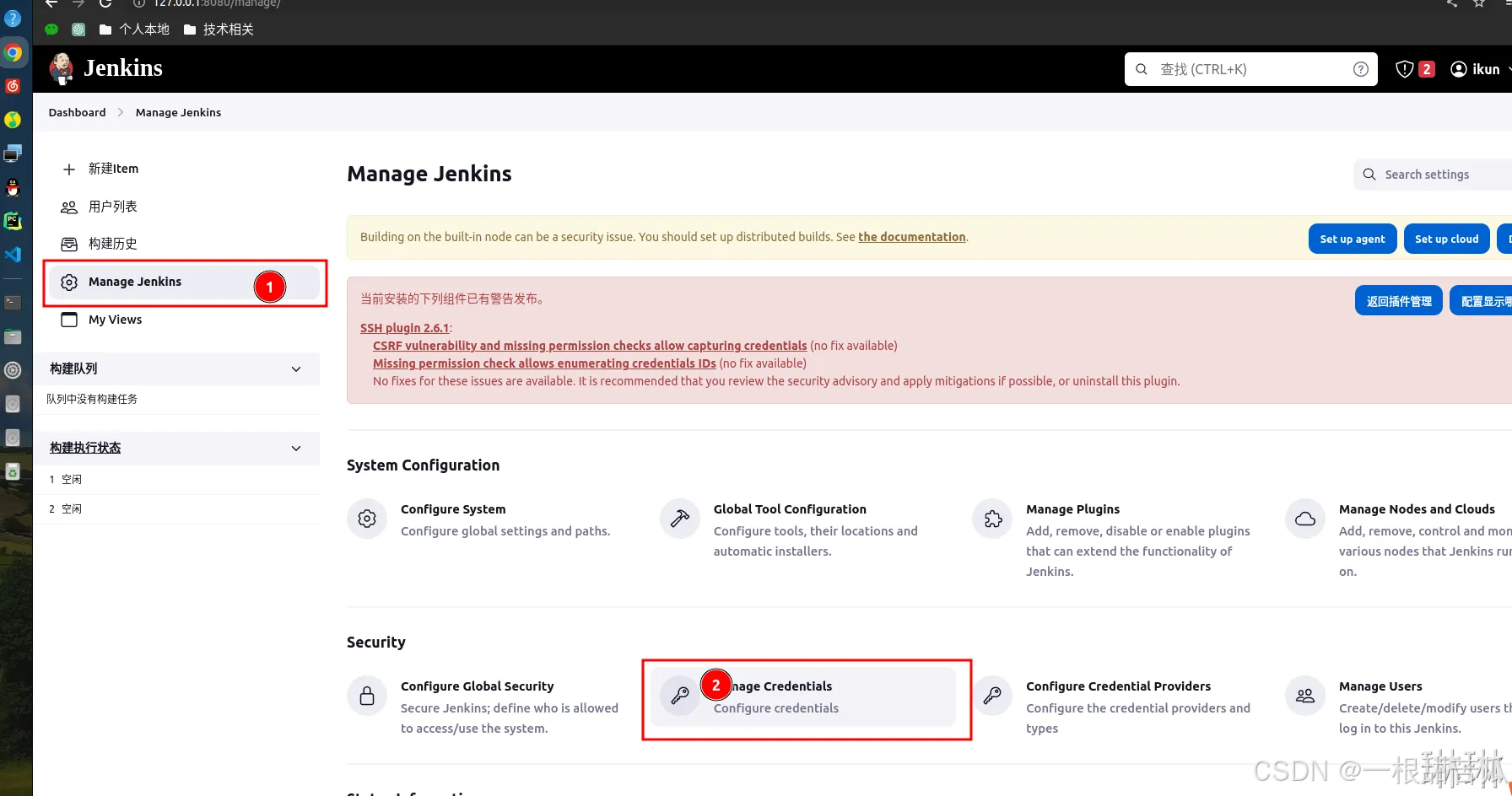This screenshot has height=796, width=1512.
Task: Open Google Chrome from the dock
Action: coord(13,52)
